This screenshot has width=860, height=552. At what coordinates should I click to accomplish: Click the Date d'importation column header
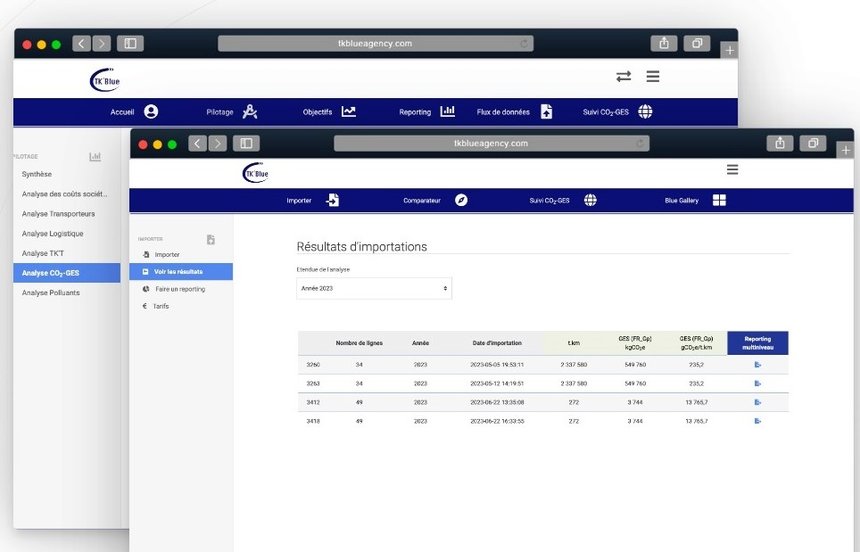[497, 343]
